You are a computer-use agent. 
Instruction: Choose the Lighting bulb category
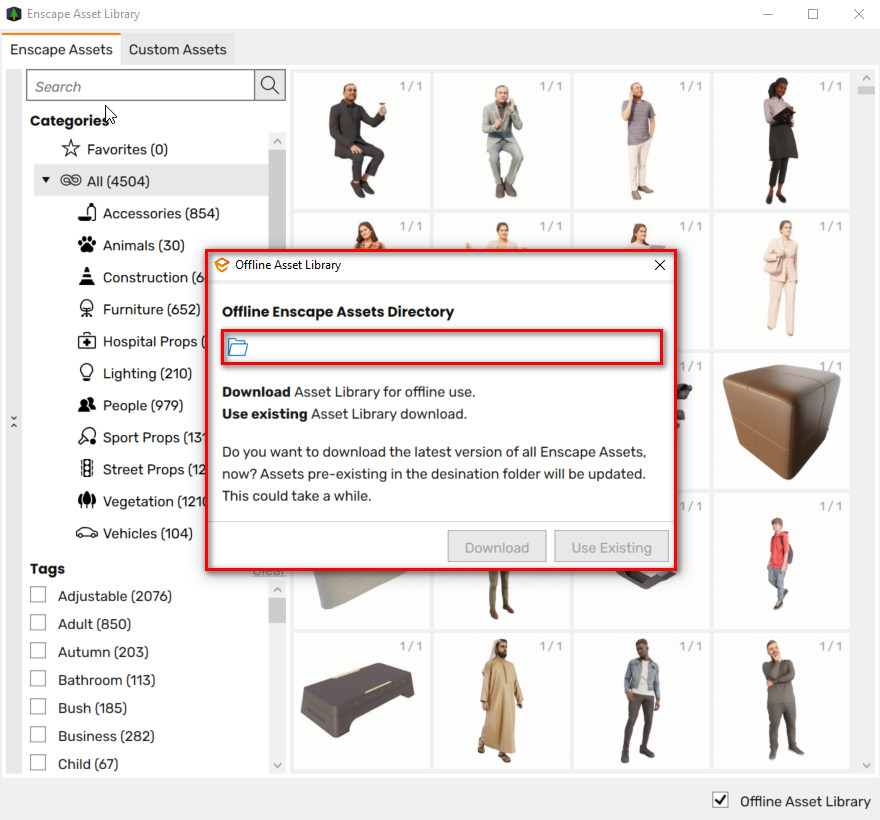87,373
